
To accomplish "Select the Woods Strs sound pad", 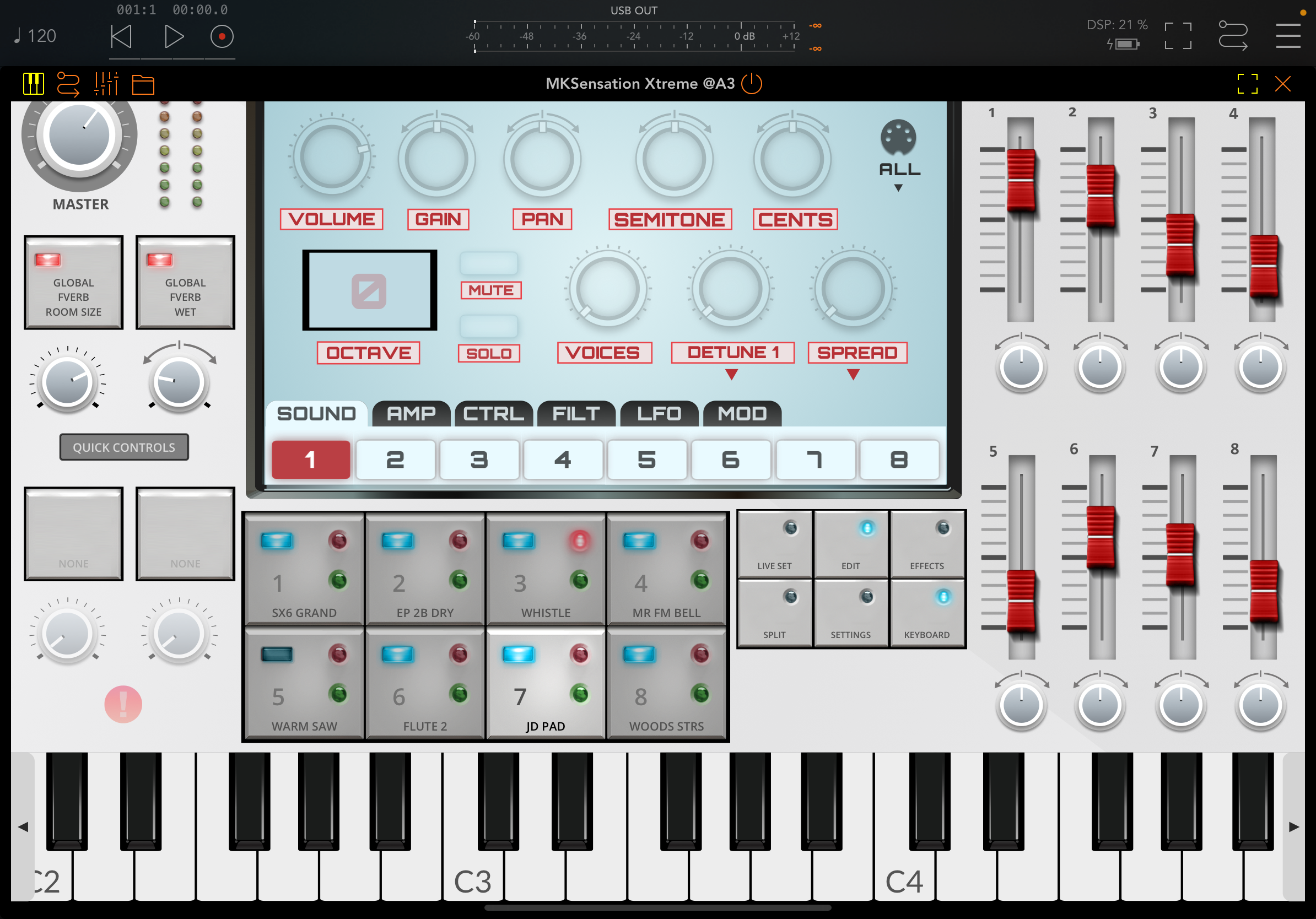I will [667, 683].
